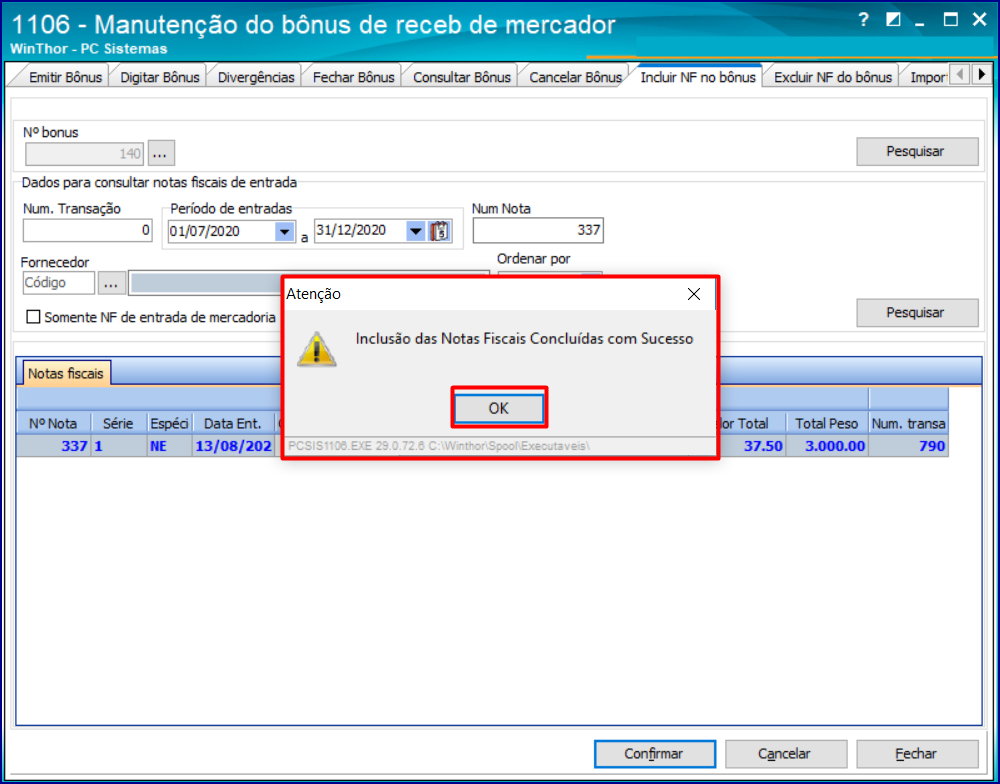Minimize the 1106 window
Viewport: 1000px width, 784px height.
coord(920,22)
